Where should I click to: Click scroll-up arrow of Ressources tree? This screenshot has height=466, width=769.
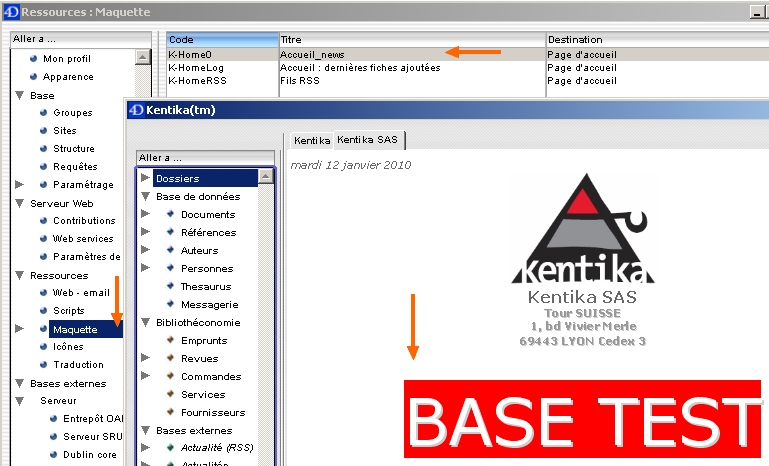(x=142, y=57)
